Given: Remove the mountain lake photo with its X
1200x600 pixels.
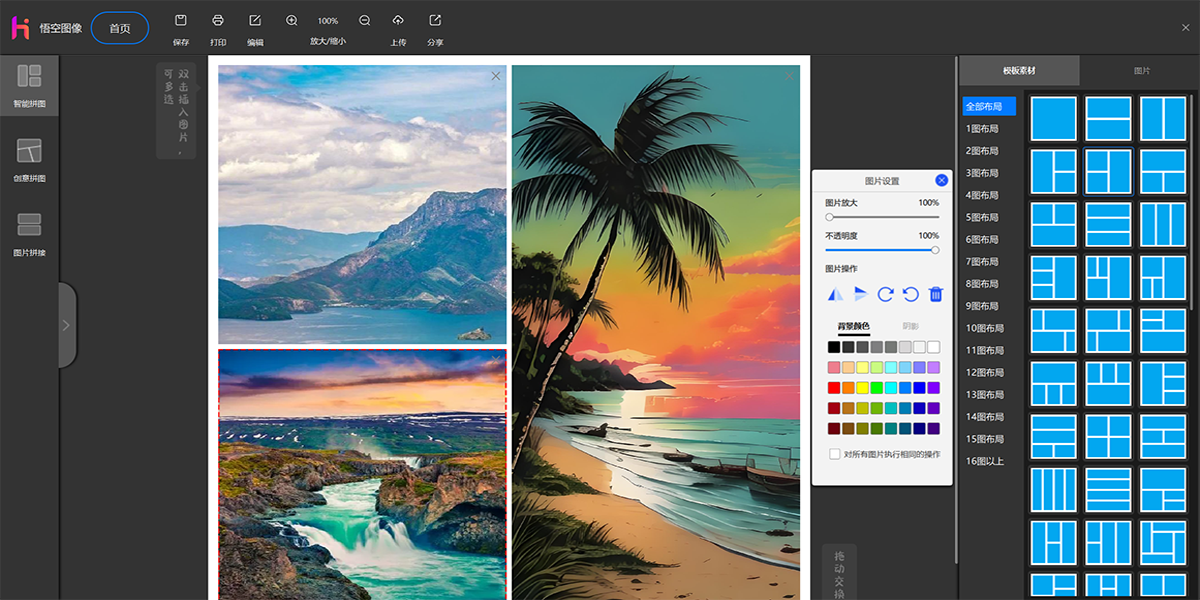Looking at the screenshot, I should [x=496, y=76].
